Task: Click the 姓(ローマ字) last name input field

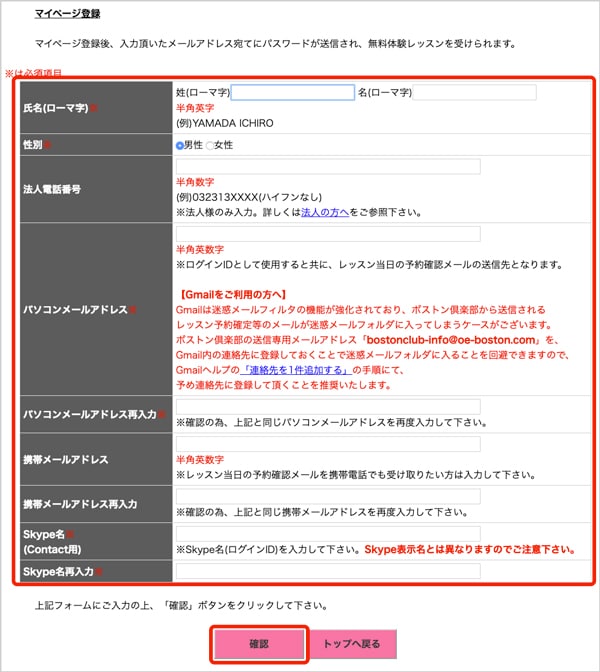Action: [292, 93]
